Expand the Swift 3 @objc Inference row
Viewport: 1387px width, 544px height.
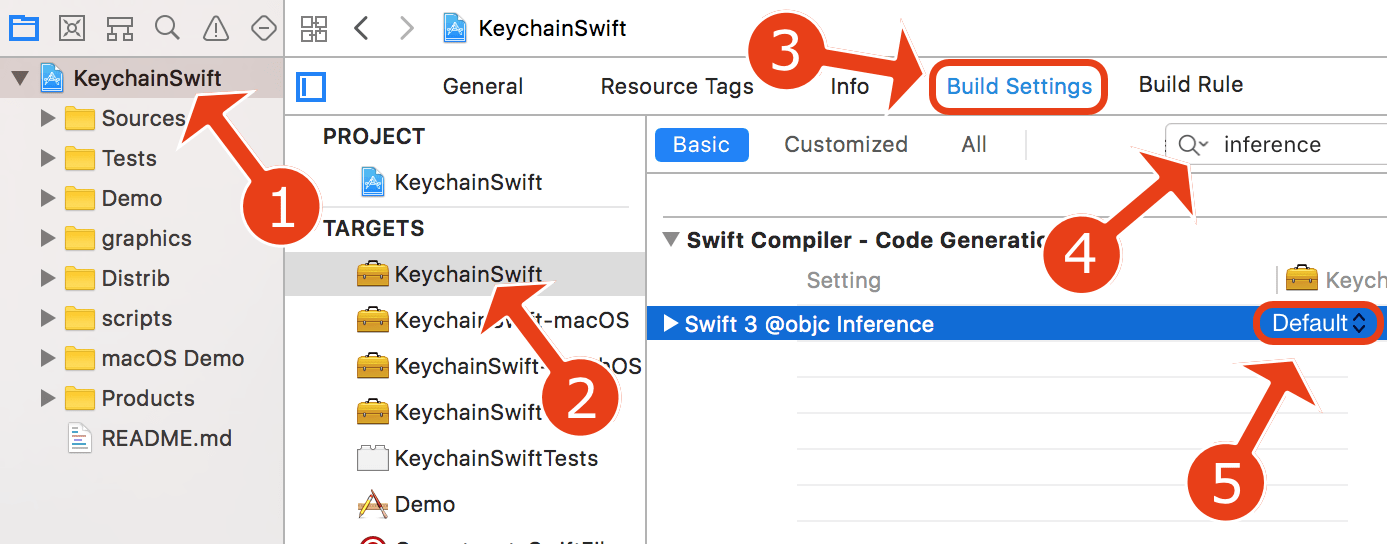671,323
